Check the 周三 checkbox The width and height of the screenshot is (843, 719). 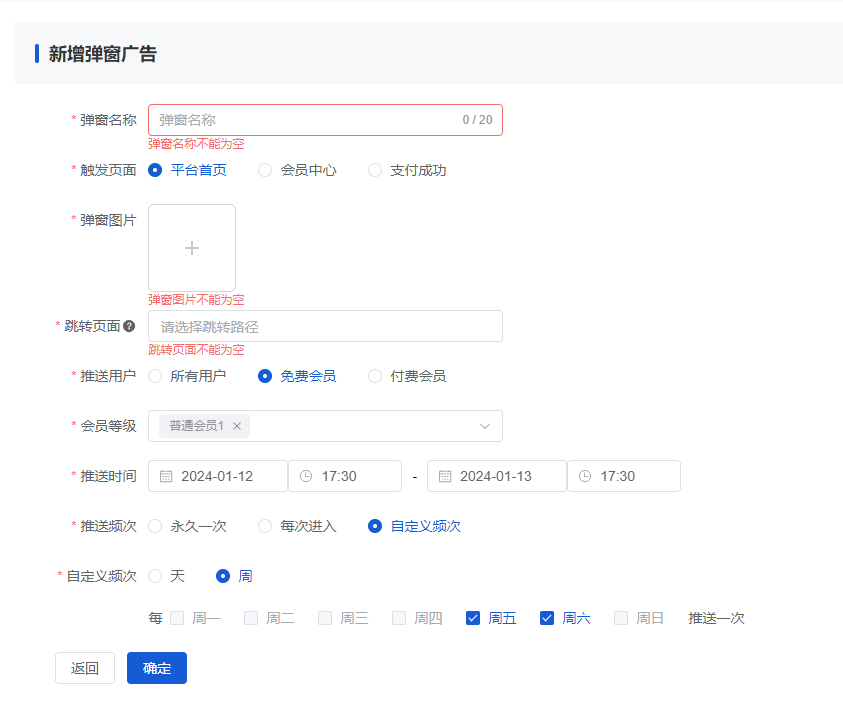(x=325, y=618)
